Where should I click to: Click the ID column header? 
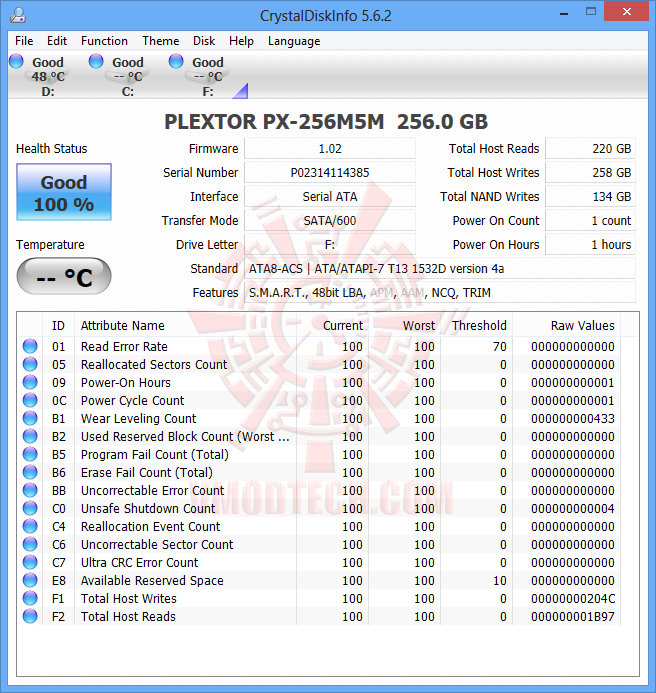coord(58,326)
